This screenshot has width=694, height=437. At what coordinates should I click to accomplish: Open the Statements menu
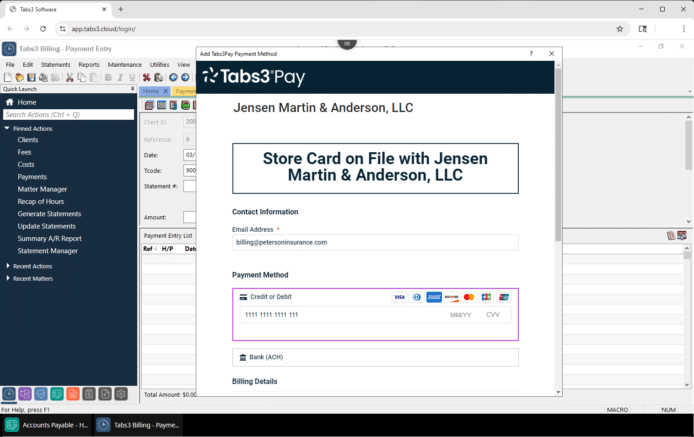point(55,64)
